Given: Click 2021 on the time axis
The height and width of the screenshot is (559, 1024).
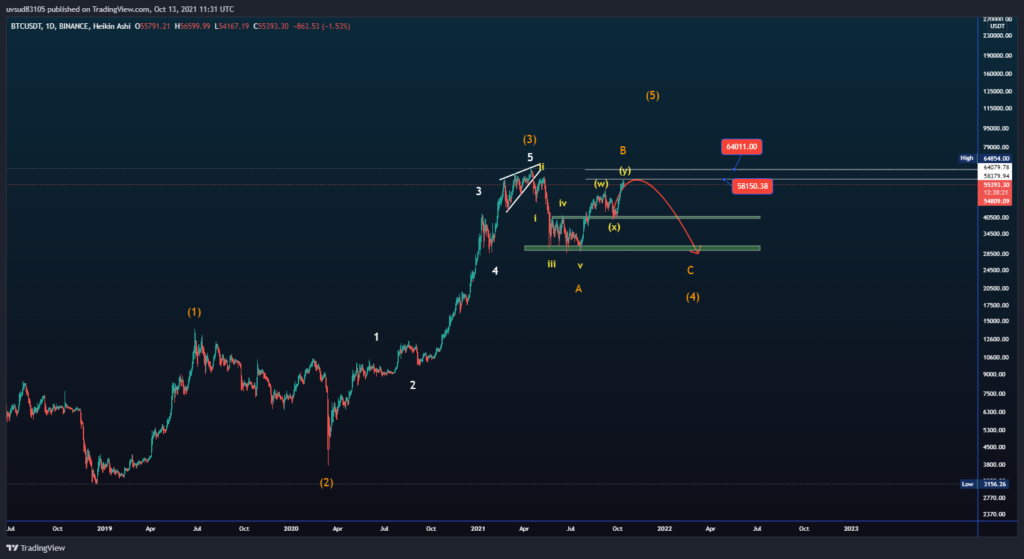Looking at the screenshot, I should 477,527.
